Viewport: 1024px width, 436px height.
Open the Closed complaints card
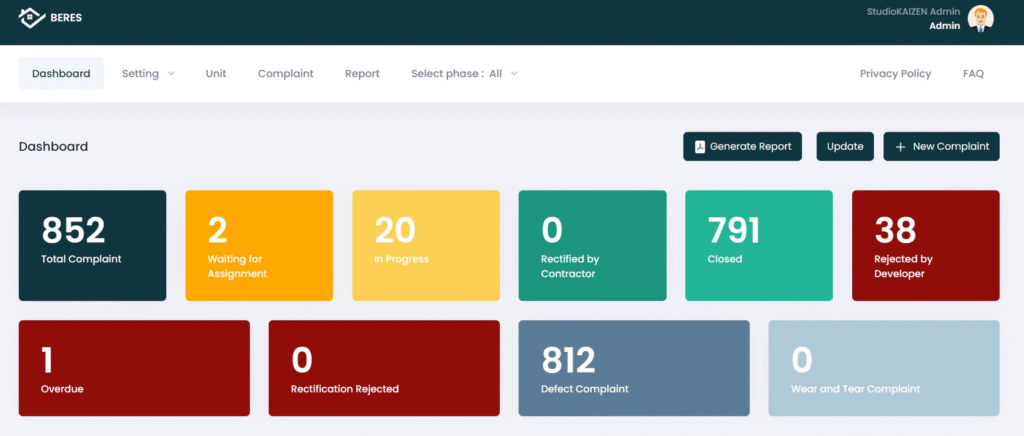(758, 245)
